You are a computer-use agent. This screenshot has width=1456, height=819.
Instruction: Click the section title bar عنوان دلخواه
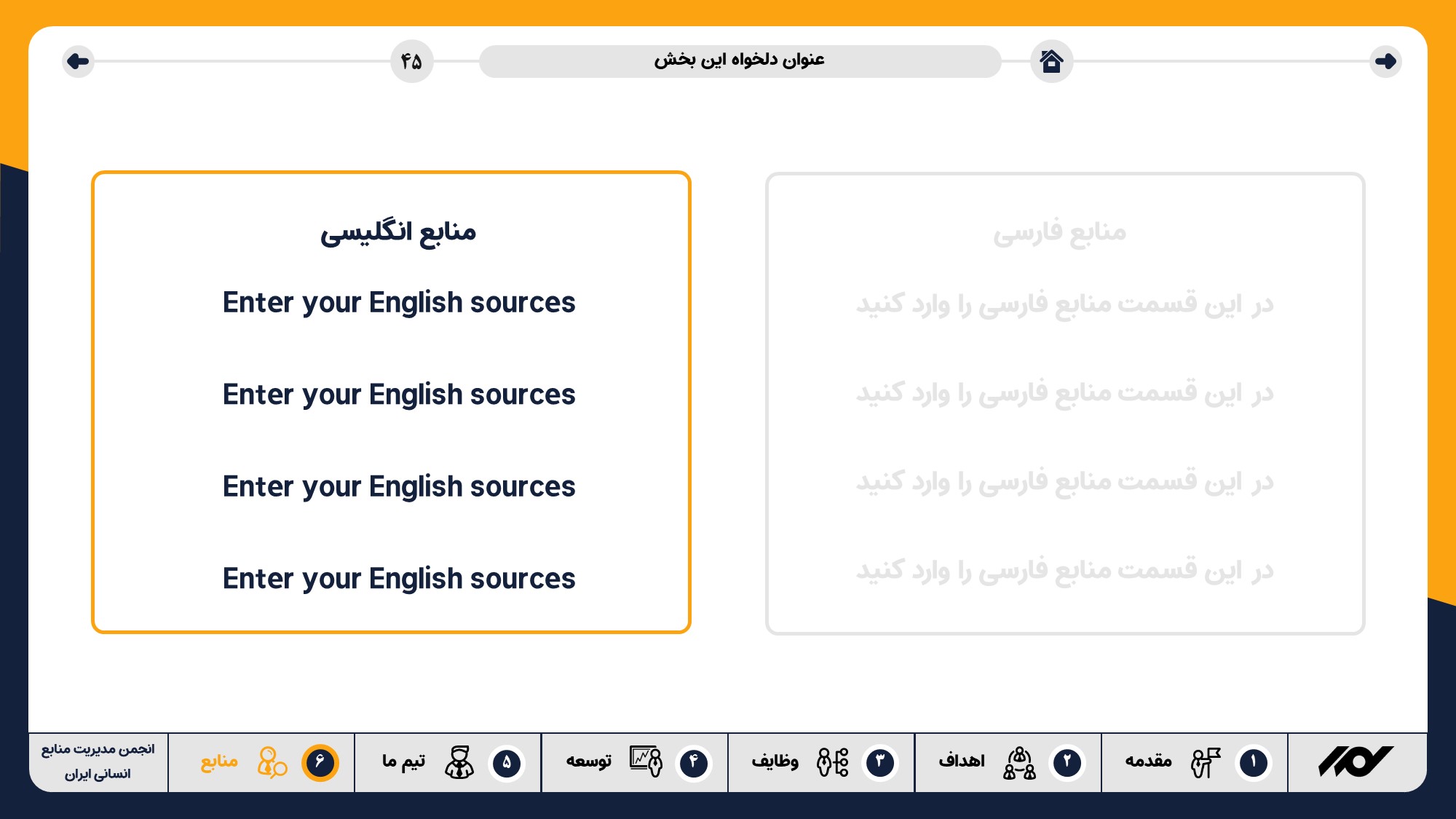(739, 60)
